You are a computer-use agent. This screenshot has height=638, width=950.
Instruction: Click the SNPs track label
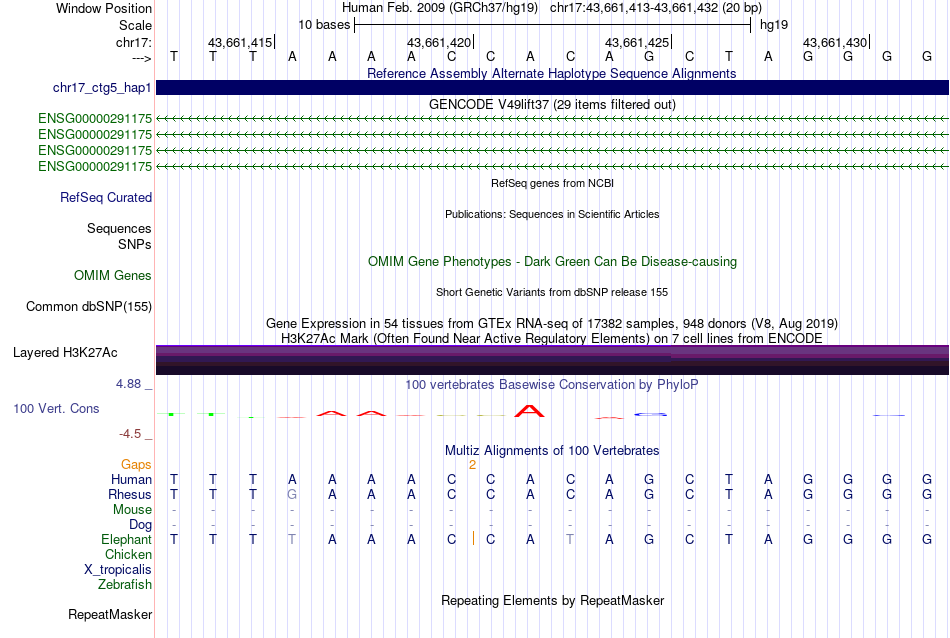click(135, 244)
